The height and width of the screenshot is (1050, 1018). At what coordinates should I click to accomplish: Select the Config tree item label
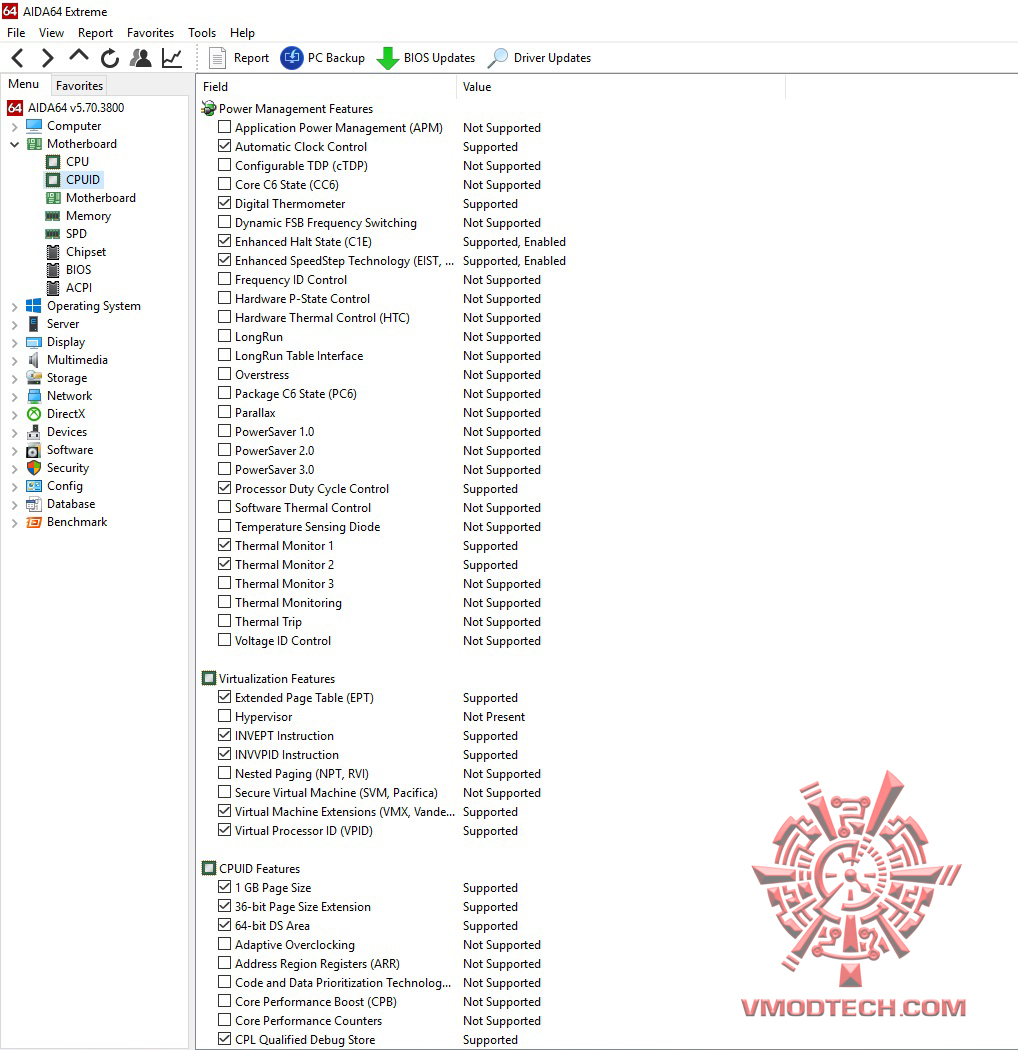65,486
